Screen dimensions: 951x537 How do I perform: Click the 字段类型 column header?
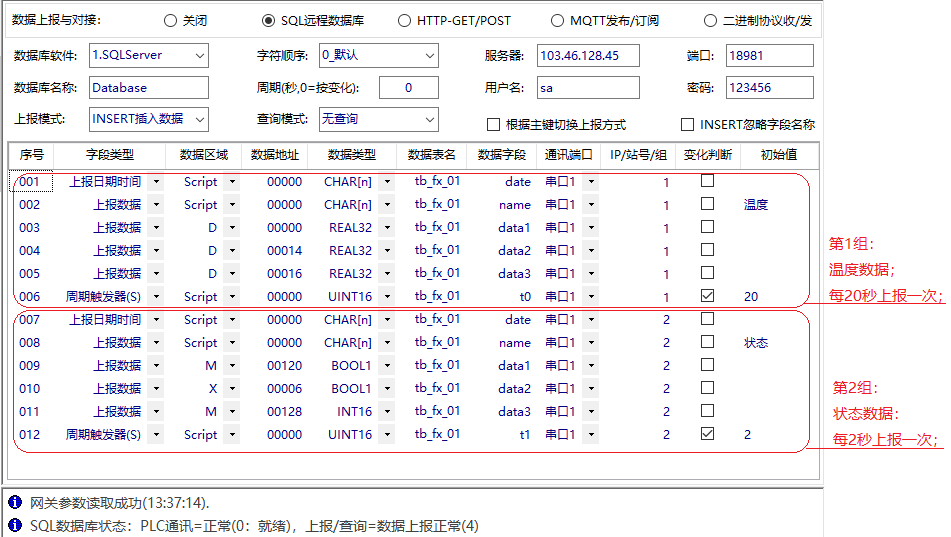coord(108,155)
